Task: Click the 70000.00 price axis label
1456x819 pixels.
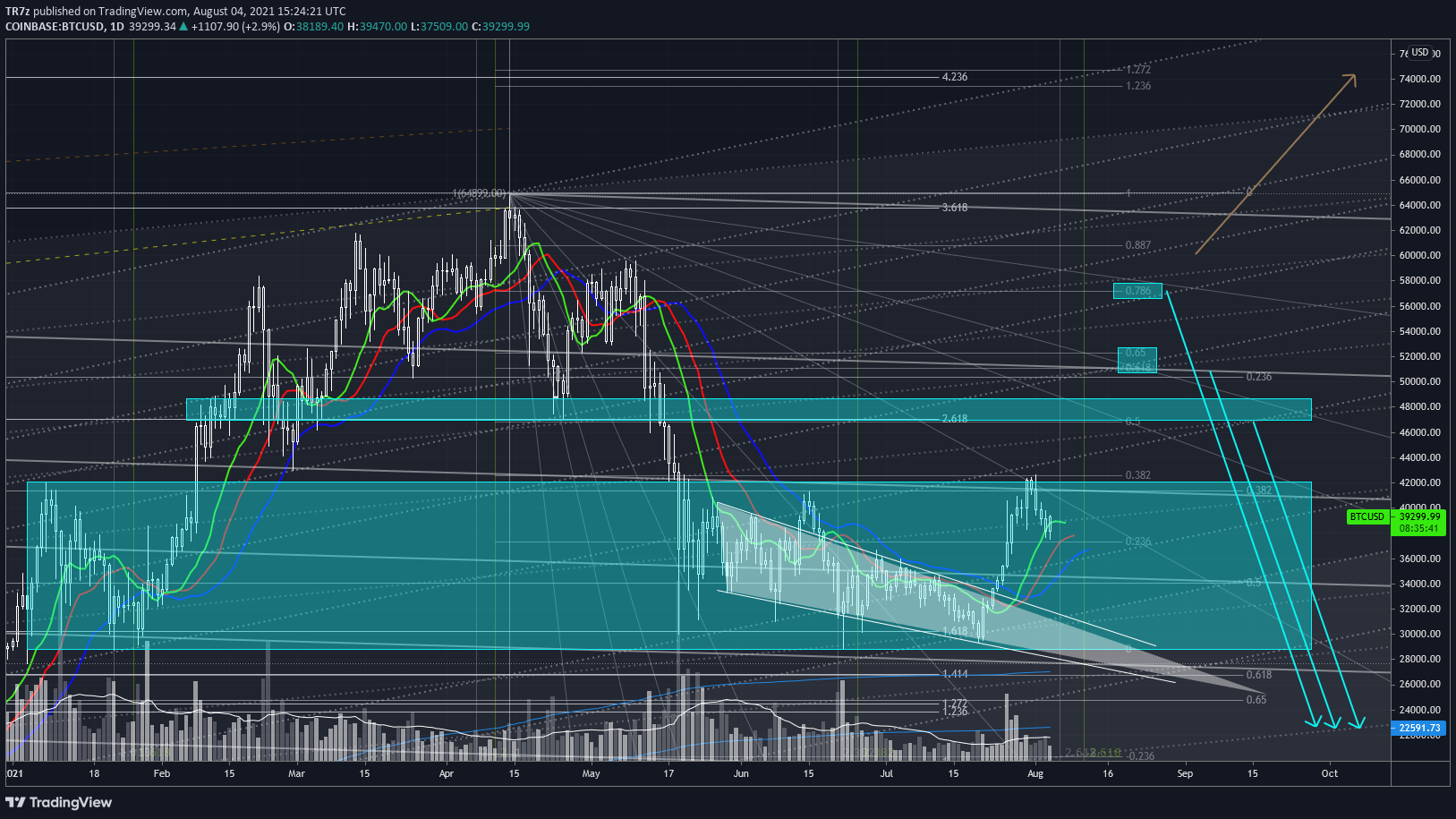Action: click(1420, 129)
